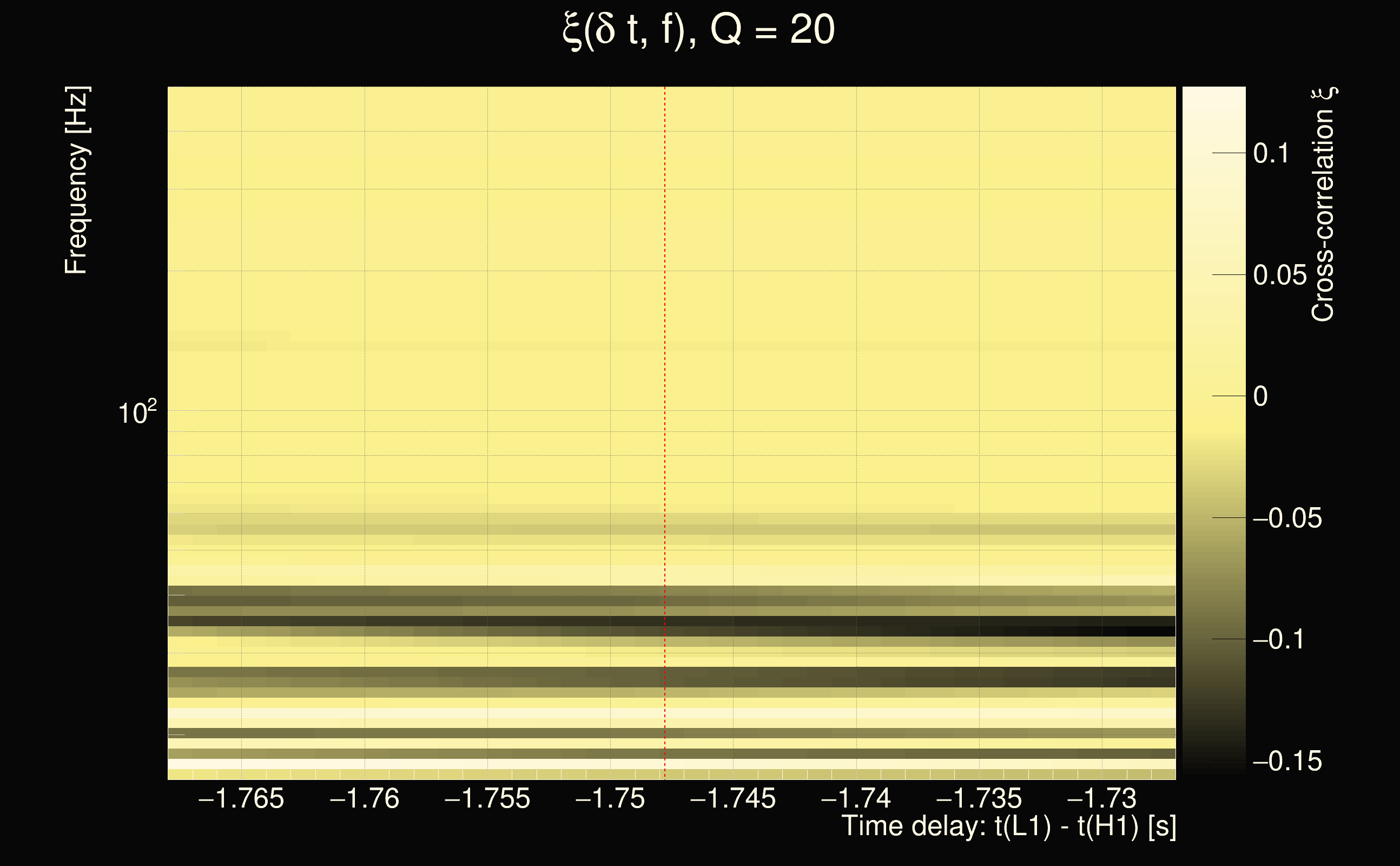This screenshot has height=866, width=1400.
Task: Click the -1.745 time delay tick label
Action: click(x=732, y=798)
